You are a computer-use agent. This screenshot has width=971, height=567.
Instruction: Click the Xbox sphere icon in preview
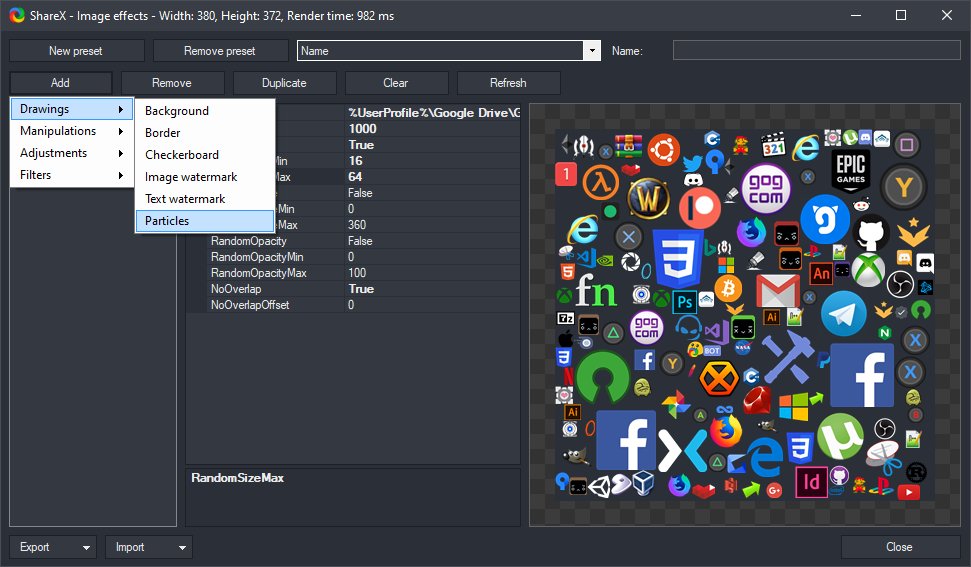pyautogui.click(x=868, y=271)
